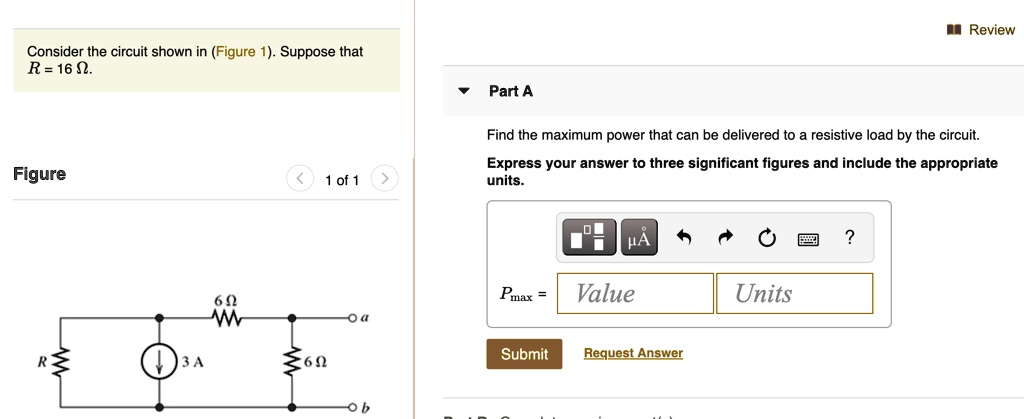This screenshot has height=419, width=1024.
Task: Open the μÅ symbols palette
Action: [638, 238]
